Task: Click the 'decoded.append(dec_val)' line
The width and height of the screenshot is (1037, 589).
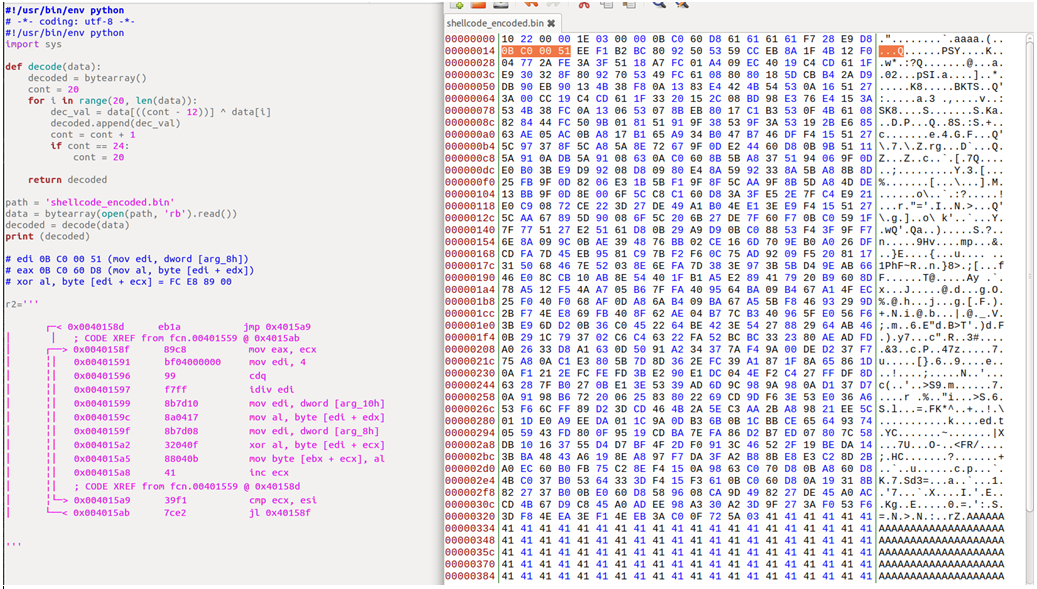Action: pyautogui.click(x=116, y=123)
